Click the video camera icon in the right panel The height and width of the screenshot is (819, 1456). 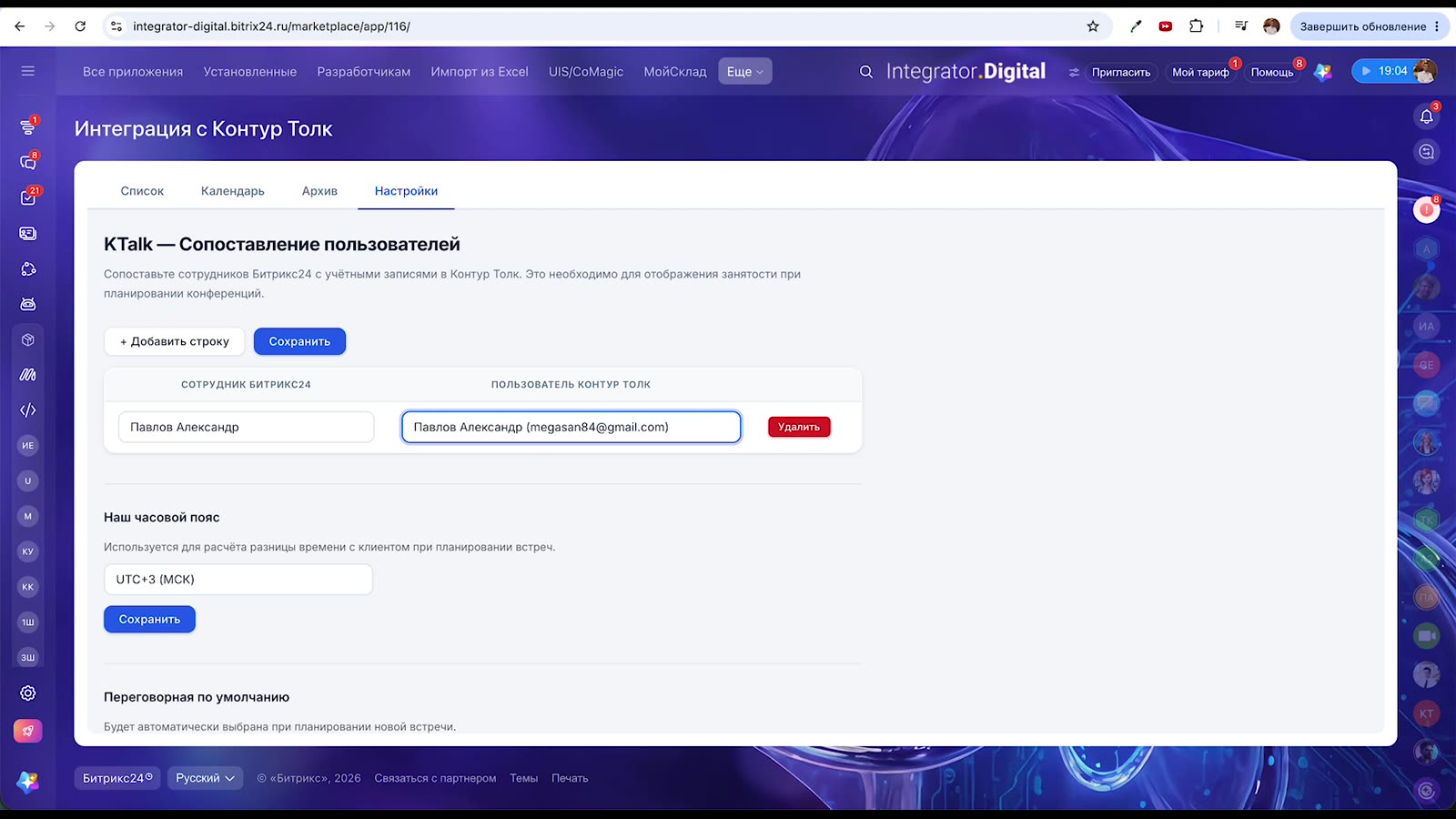click(x=1427, y=636)
